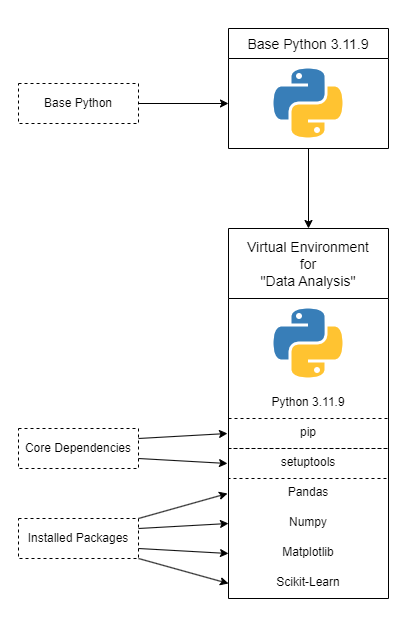Select the 'Scikit-Learn' package label

pos(308,582)
